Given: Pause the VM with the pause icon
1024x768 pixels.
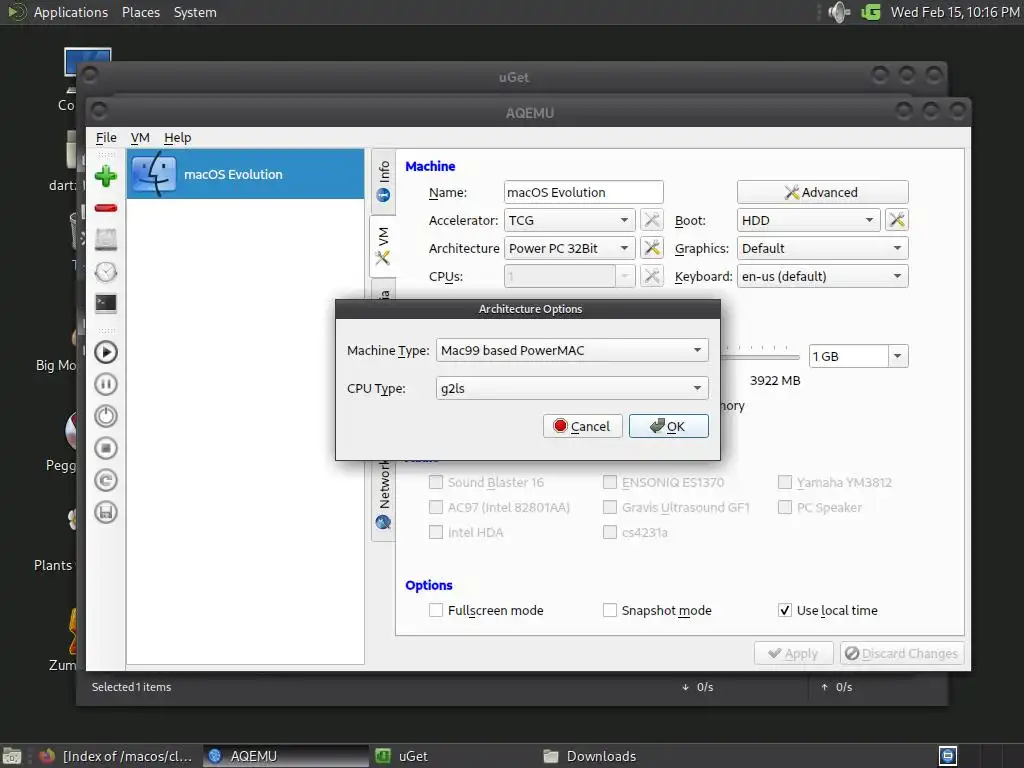Looking at the screenshot, I should [106, 384].
